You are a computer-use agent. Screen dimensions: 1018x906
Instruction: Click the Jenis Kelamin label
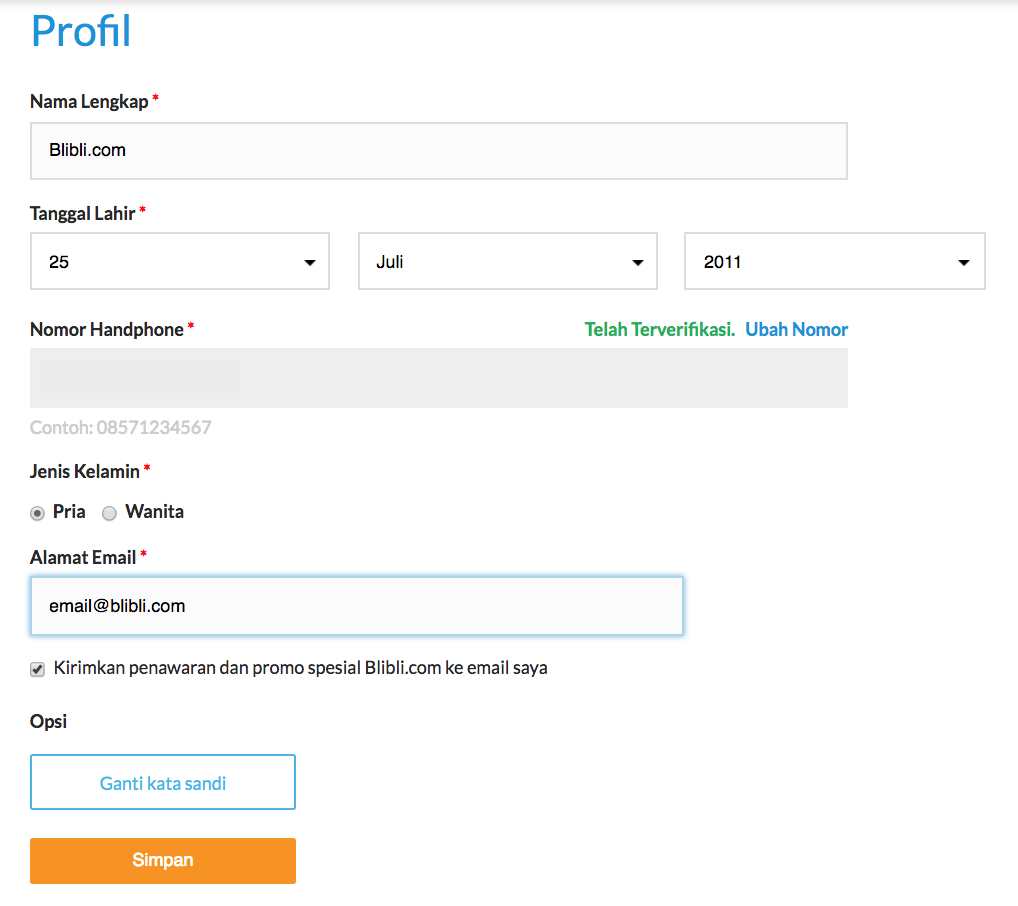(x=85, y=471)
